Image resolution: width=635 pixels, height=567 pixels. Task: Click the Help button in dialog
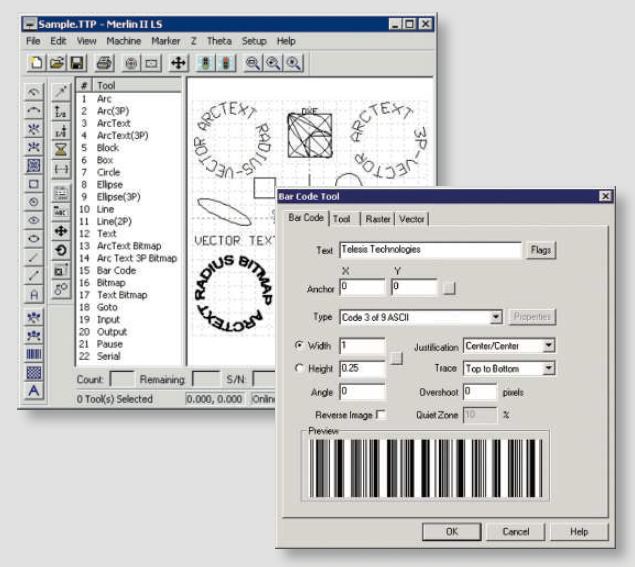click(579, 531)
